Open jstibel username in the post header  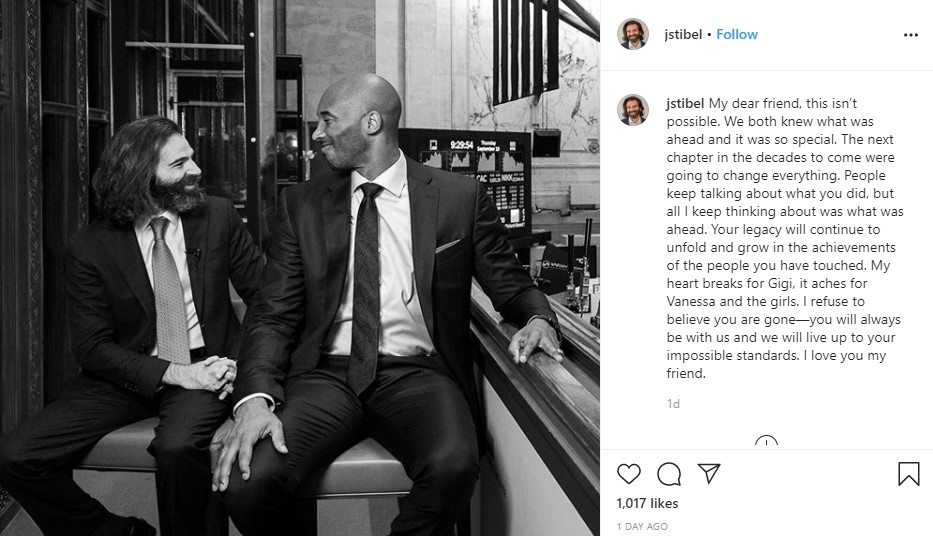(x=683, y=35)
